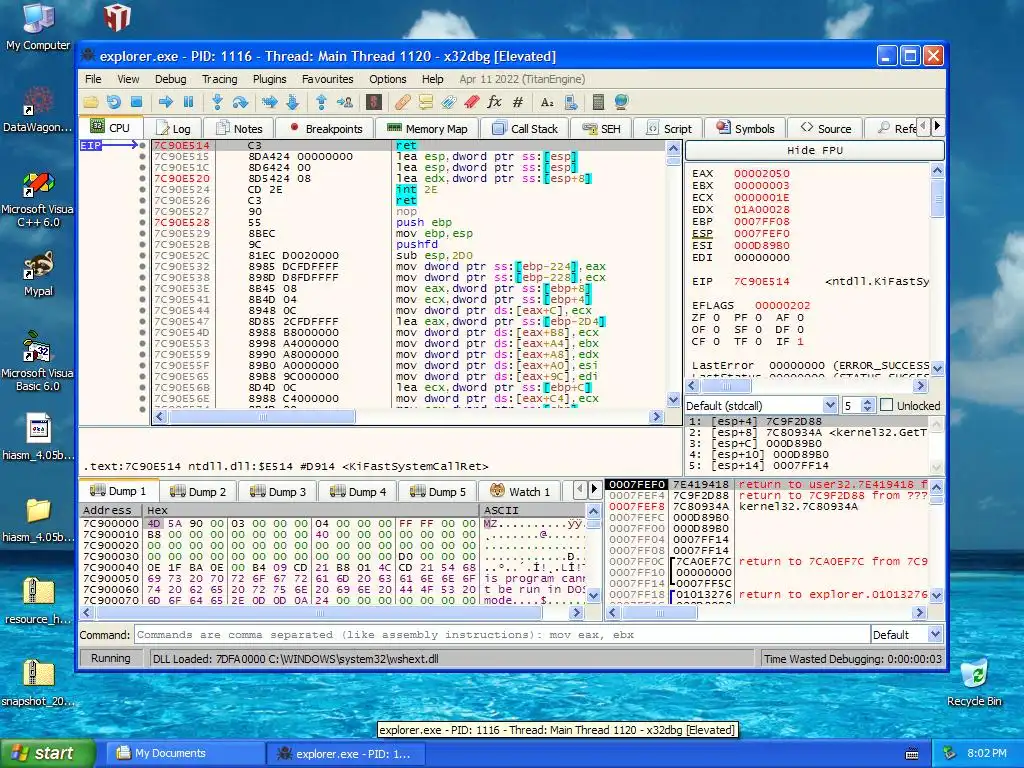Click the Patches bandage toolbar icon
The width and height of the screenshot is (1024, 768).
(403, 102)
